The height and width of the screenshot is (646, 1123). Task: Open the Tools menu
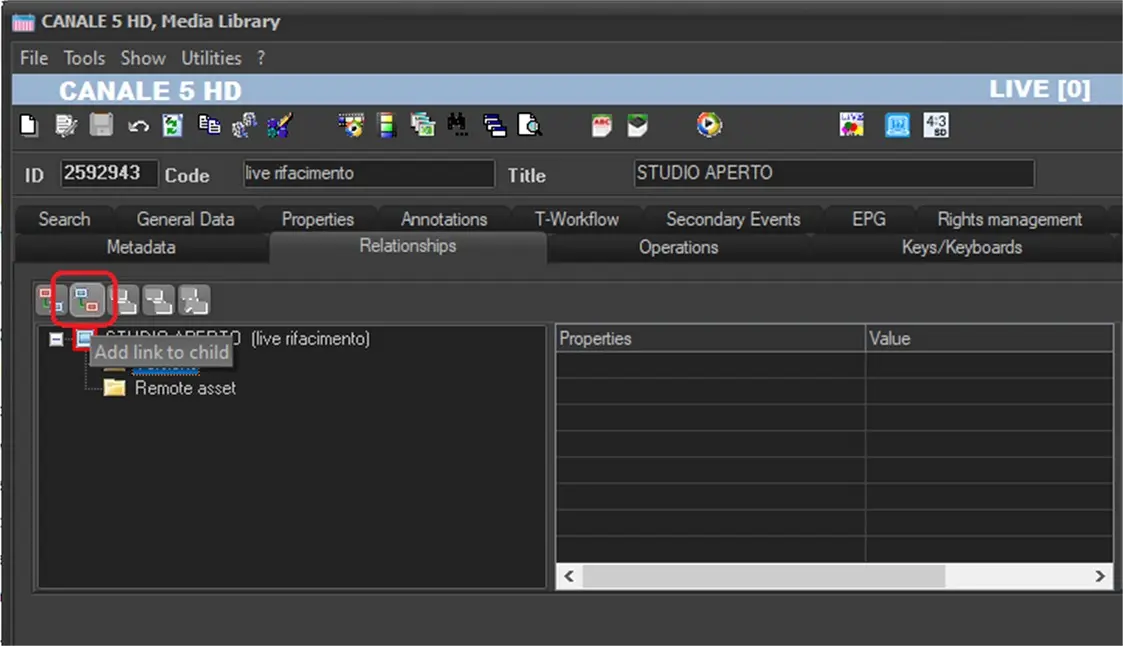84,58
